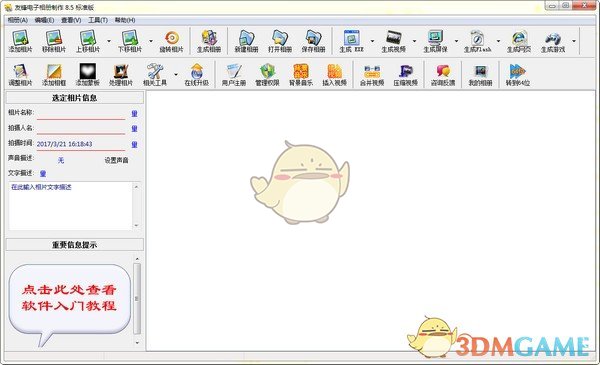This screenshot has height=365, width=600.
Task: Click the 合并视频 (Merge Video) icon
Action: coord(372,75)
